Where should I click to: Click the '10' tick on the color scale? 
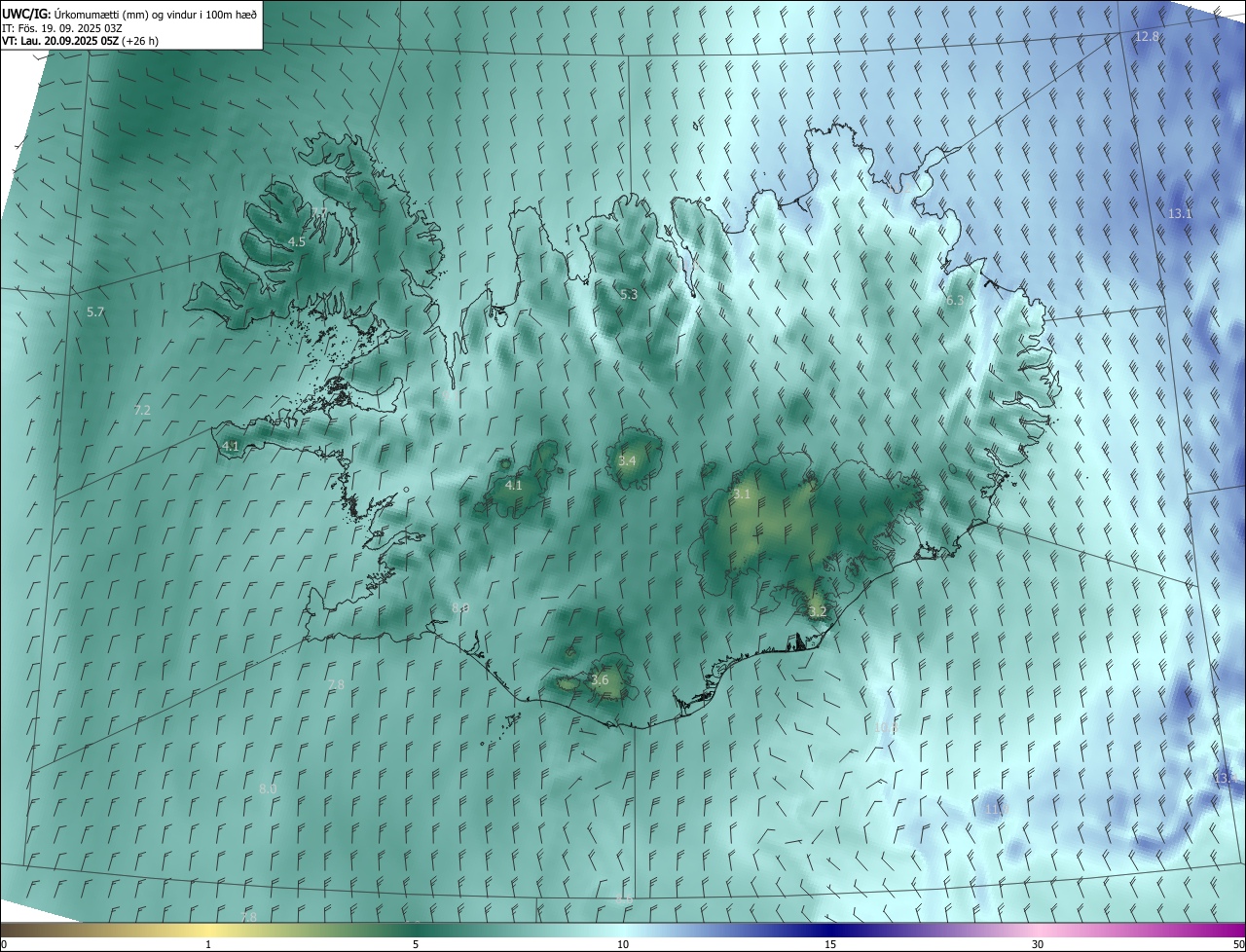click(x=623, y=945)
